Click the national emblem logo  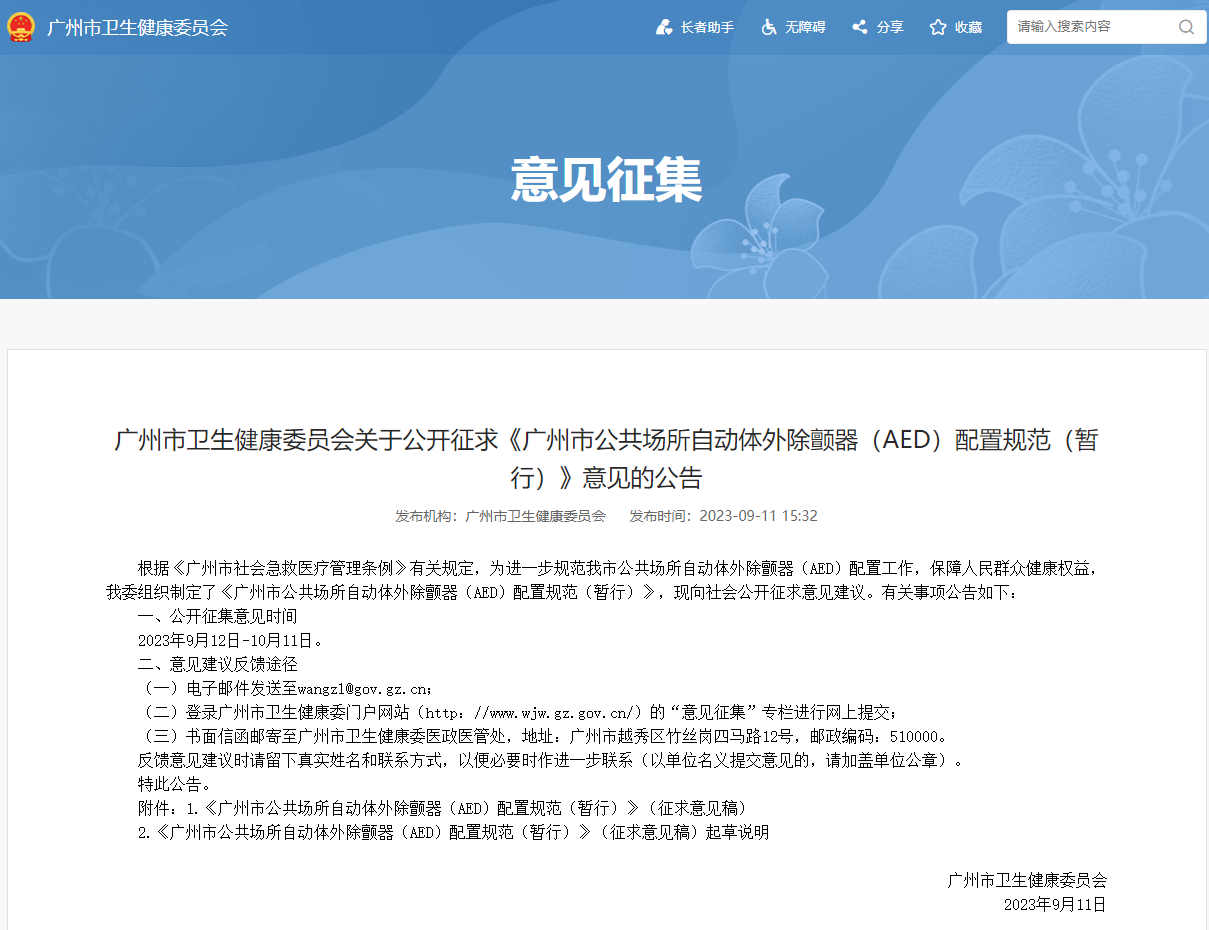tap(20, 27)
